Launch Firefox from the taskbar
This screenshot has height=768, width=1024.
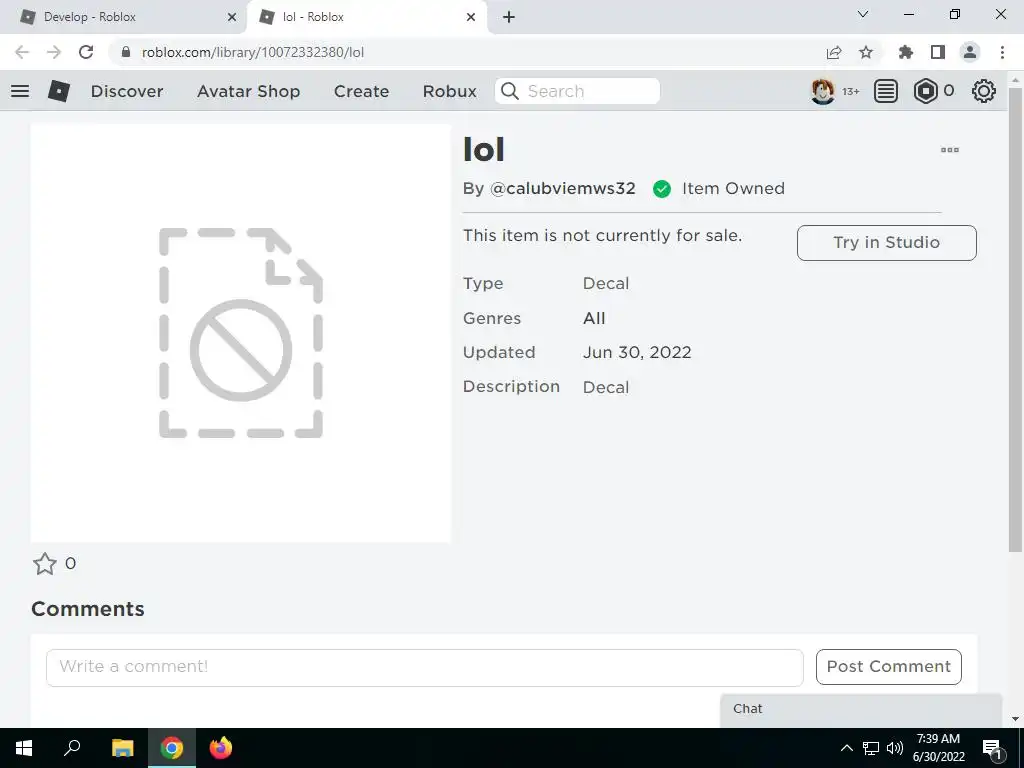coord(221,748)
